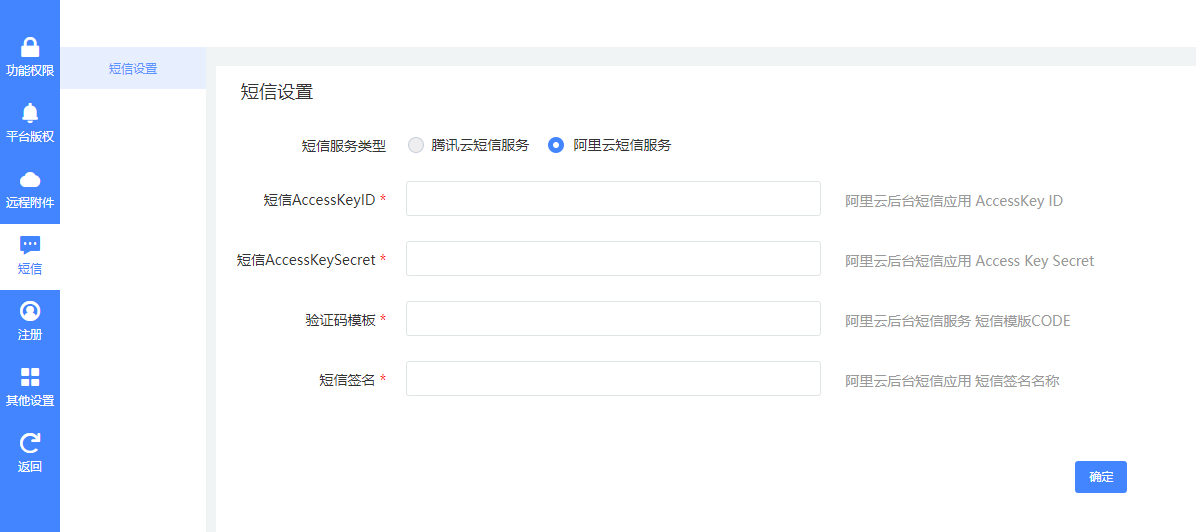Open 平台版权 bell icon in sidebar
This screenshot has height=532, width=1196.
point(30,113)
